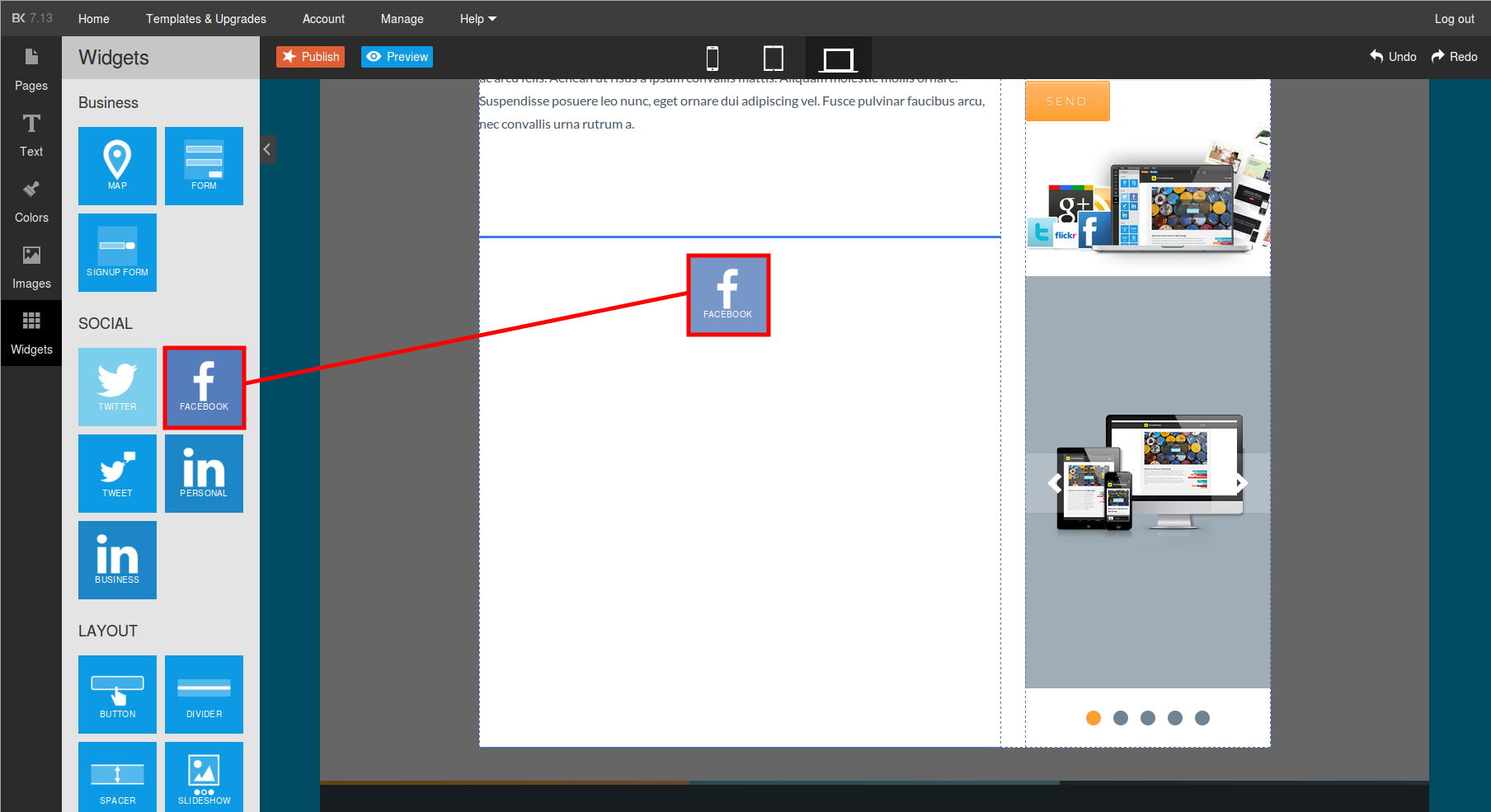Switch to desktop laptop view
1491x812 pixels.
(838, 59)
